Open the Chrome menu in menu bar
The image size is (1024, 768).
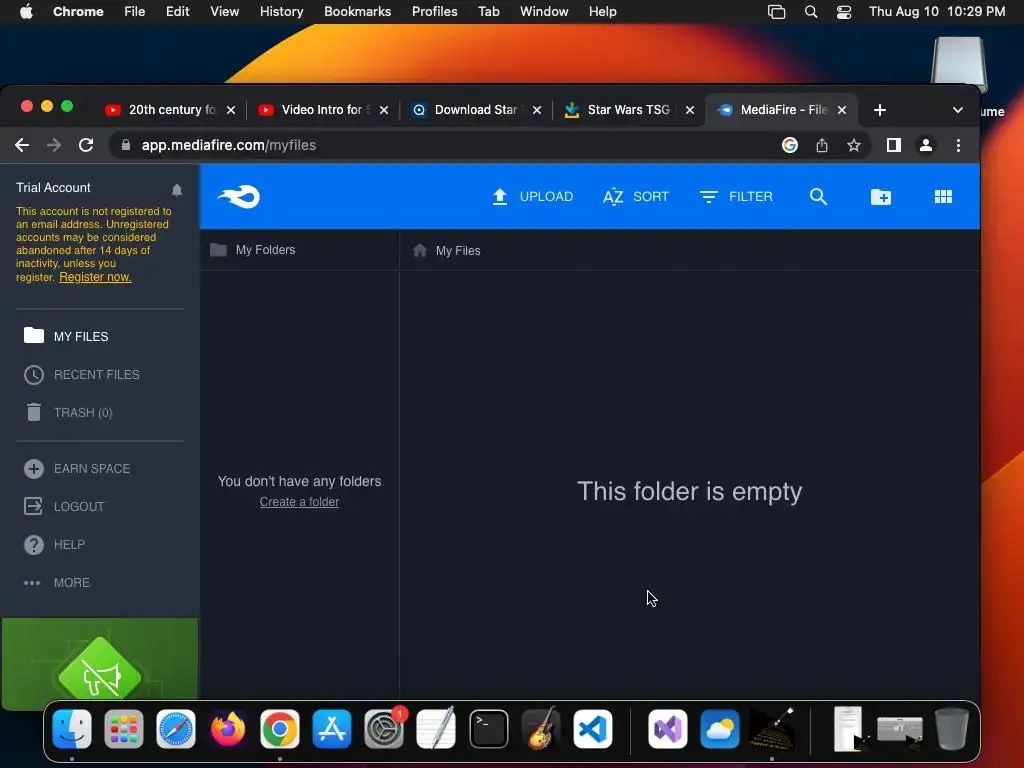click(x=78, y=12)
